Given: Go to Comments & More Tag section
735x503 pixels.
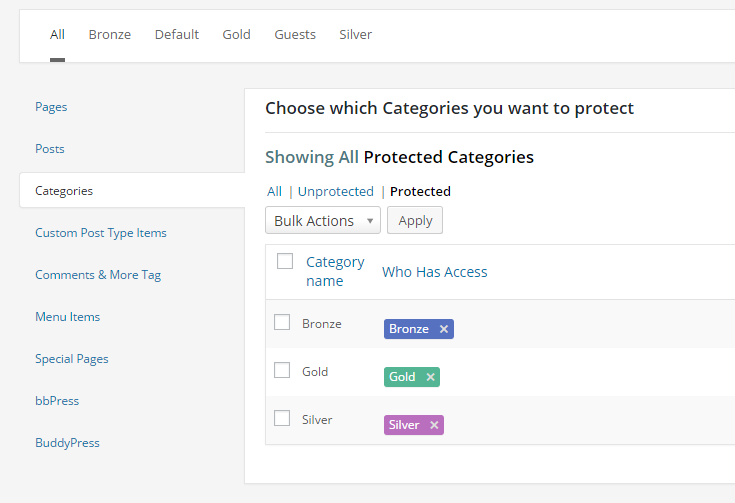Looking at the screenshot, I should tap(98, 275).
